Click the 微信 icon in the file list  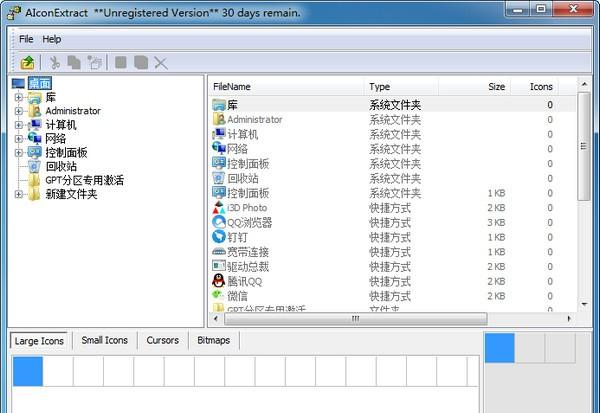pos(218,295)
